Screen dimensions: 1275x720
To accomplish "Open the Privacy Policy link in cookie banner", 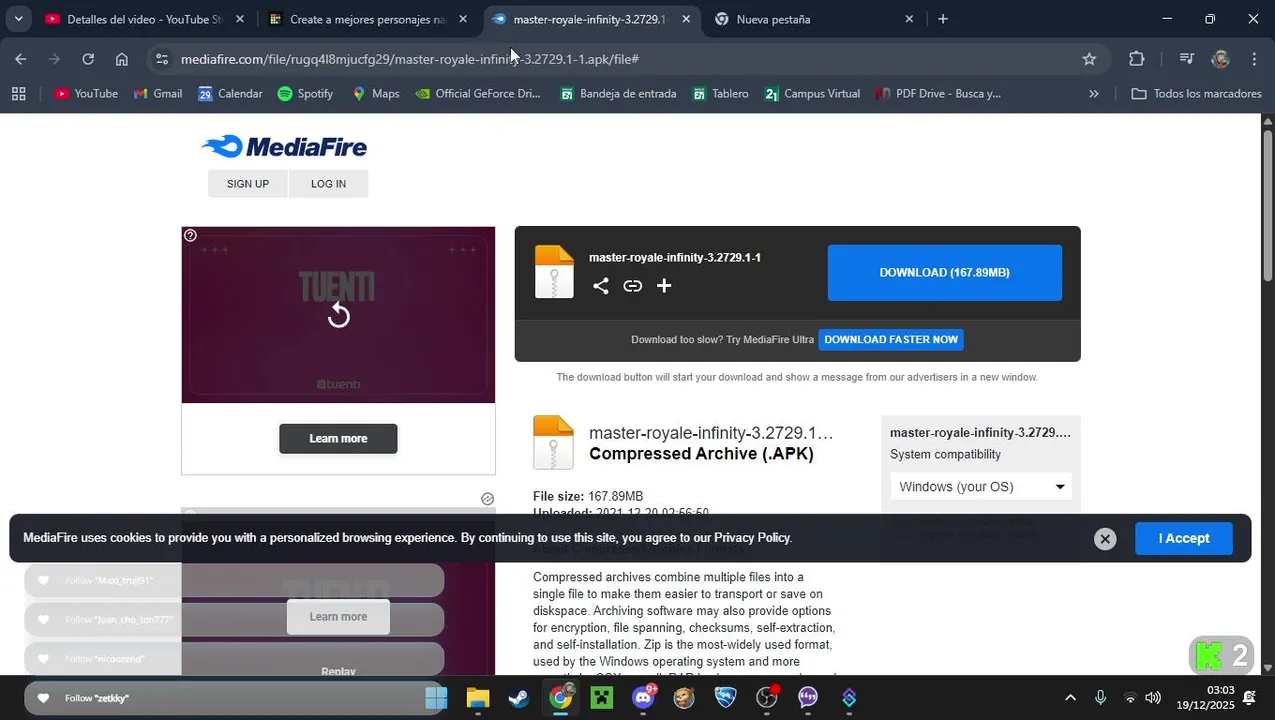I will [x=752, y=538].
